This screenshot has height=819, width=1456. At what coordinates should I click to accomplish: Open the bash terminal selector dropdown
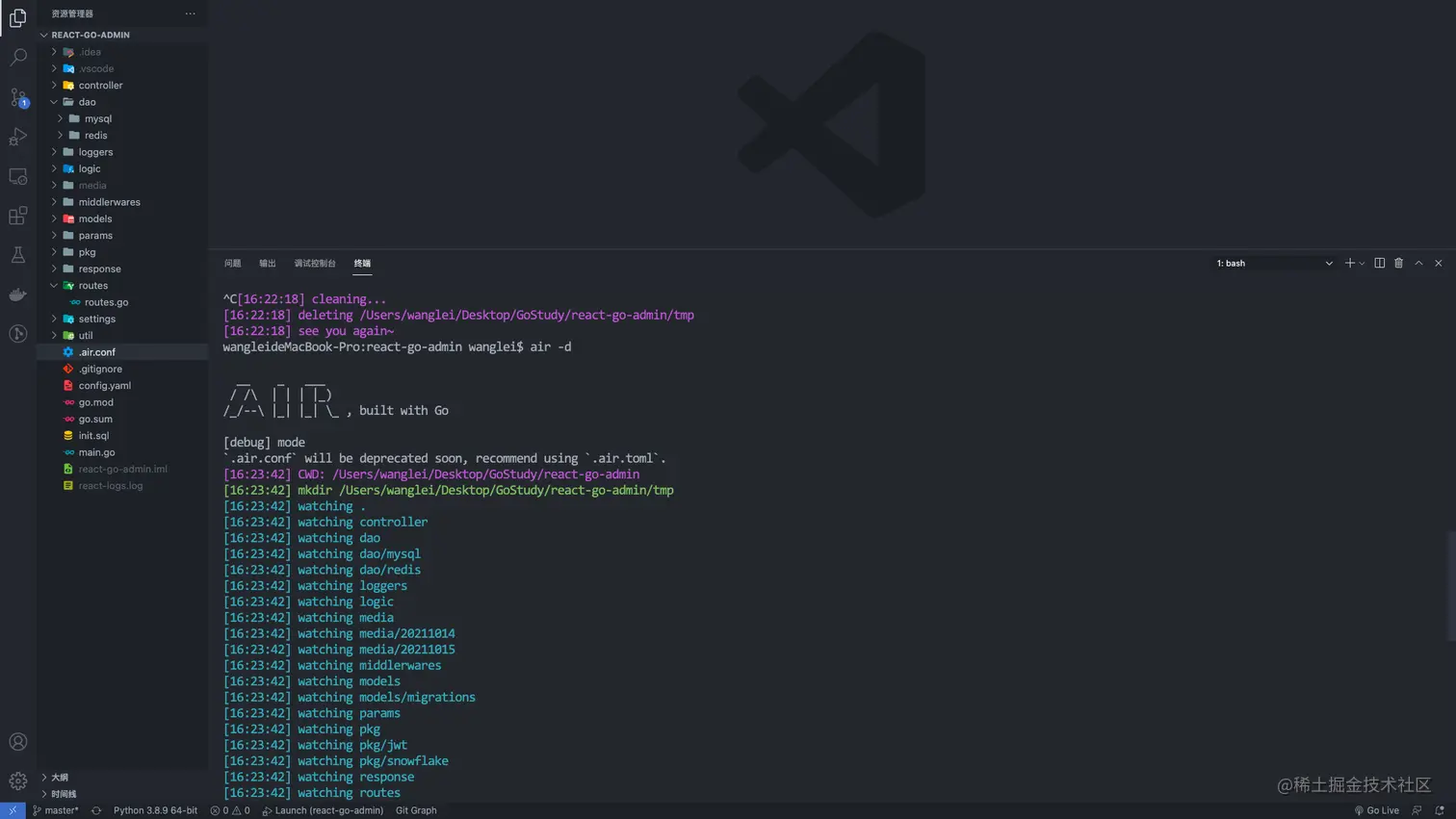tap(1274, 263)
